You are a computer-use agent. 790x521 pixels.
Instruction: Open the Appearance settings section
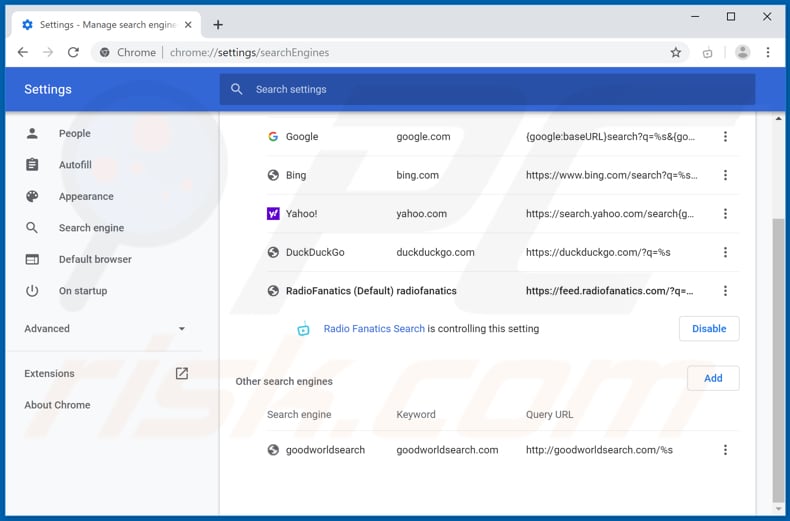pyautogui.click(x=86, y=197)
